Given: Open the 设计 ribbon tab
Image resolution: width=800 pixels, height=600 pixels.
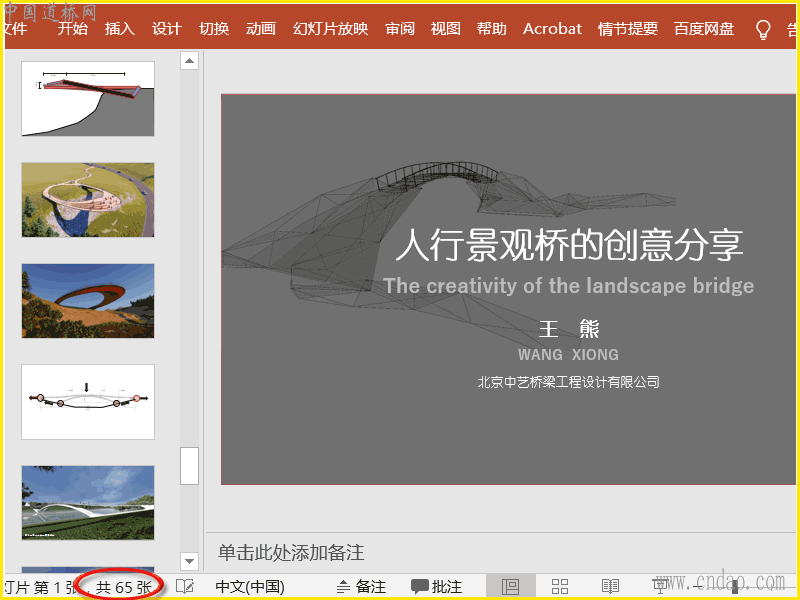Looking at the screenshot, I should point(166,29).
